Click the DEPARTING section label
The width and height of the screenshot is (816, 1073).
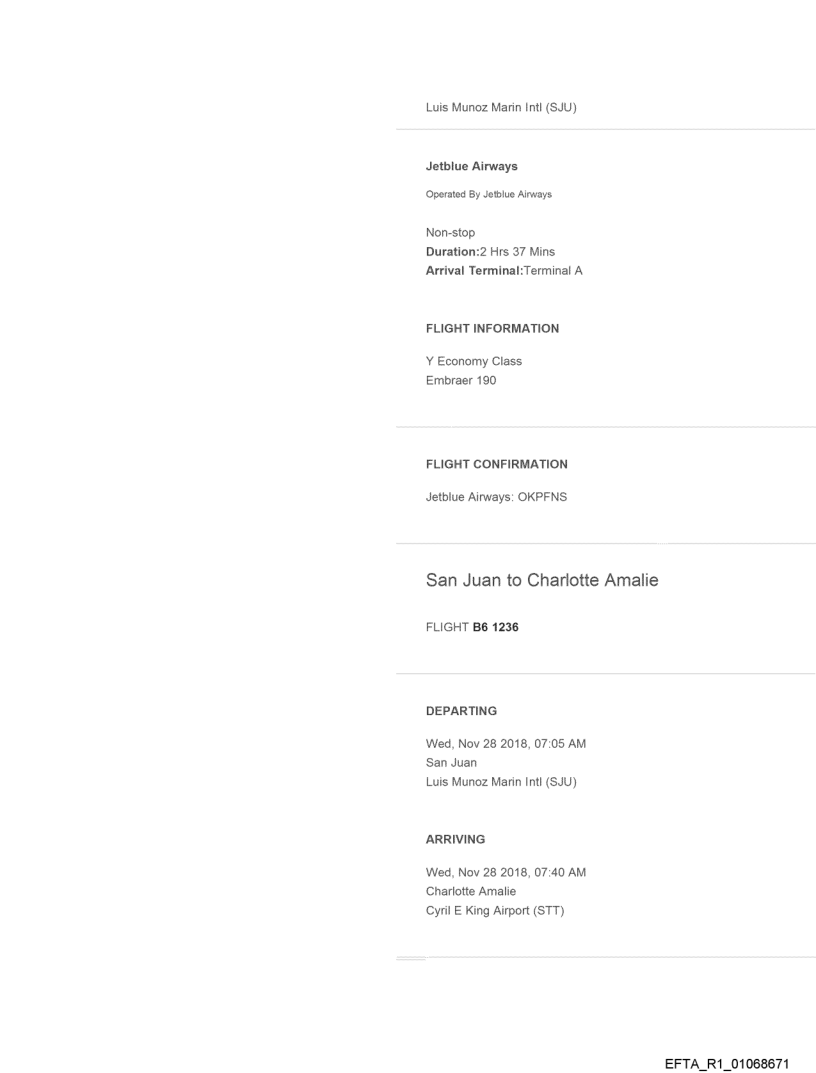pyautogui.click(x=462, y=710)
